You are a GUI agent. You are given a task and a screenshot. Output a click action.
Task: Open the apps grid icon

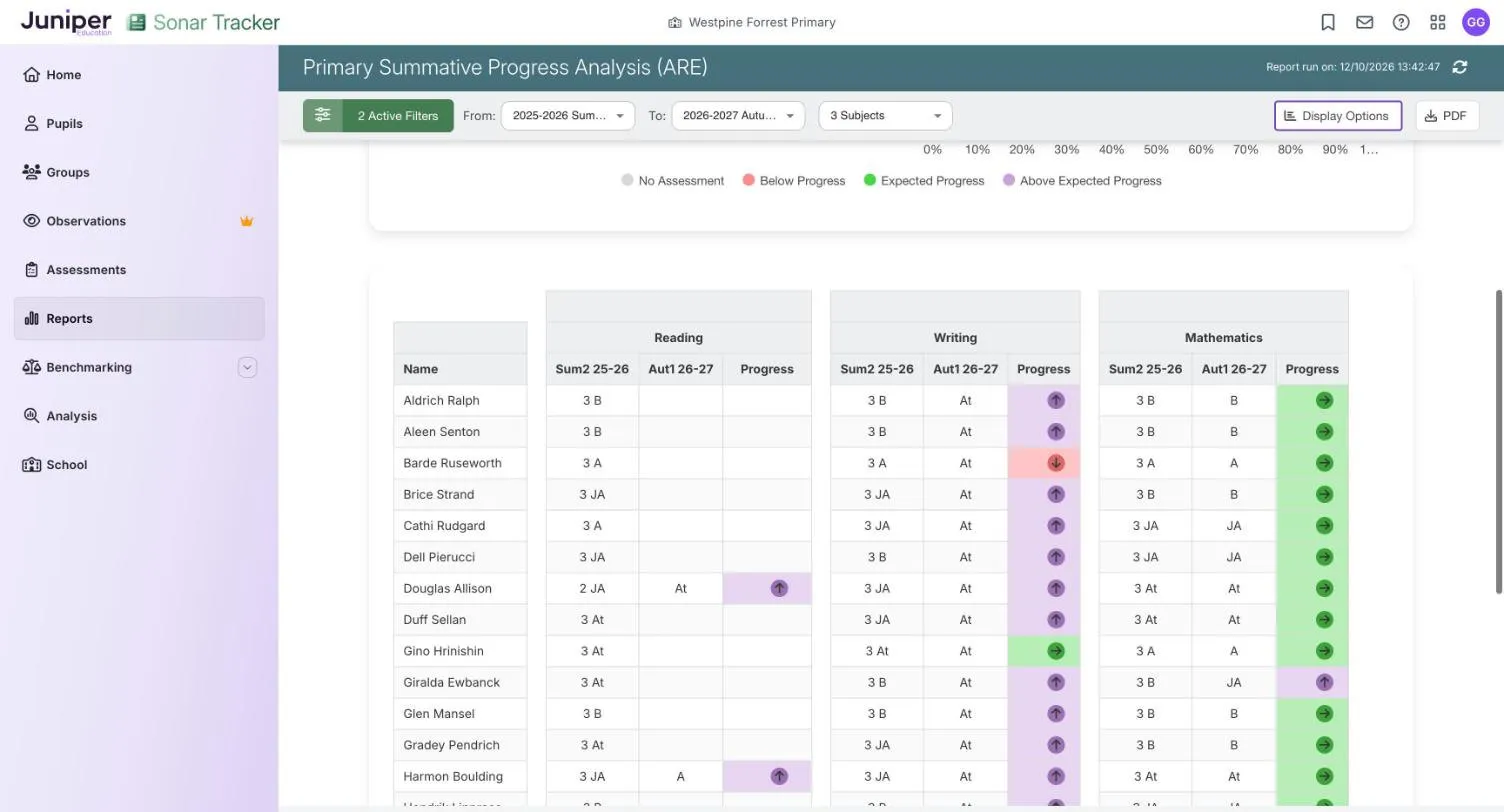click(x=1438, y=22)
